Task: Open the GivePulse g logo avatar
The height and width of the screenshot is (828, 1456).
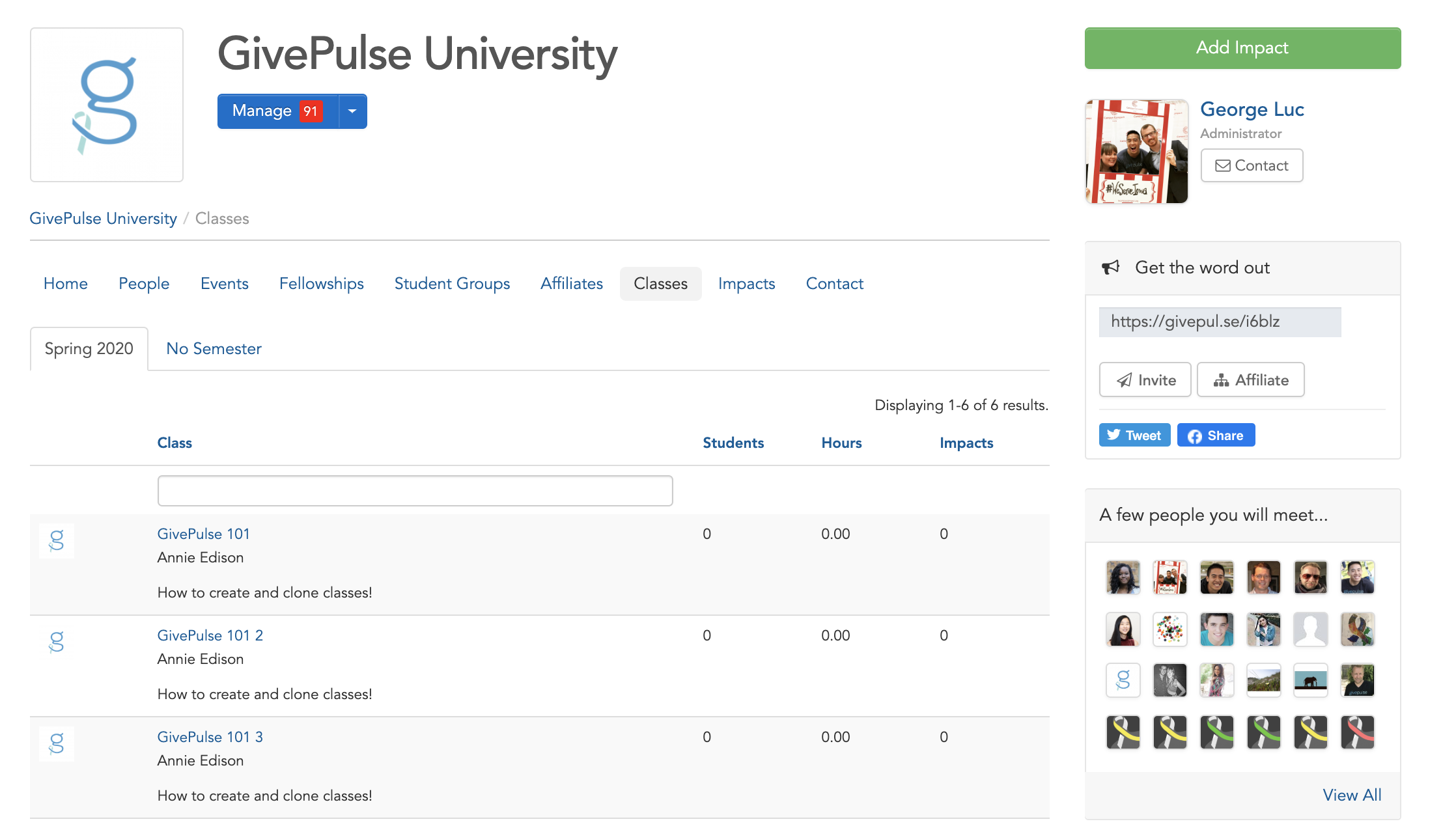Action: 1123,680
